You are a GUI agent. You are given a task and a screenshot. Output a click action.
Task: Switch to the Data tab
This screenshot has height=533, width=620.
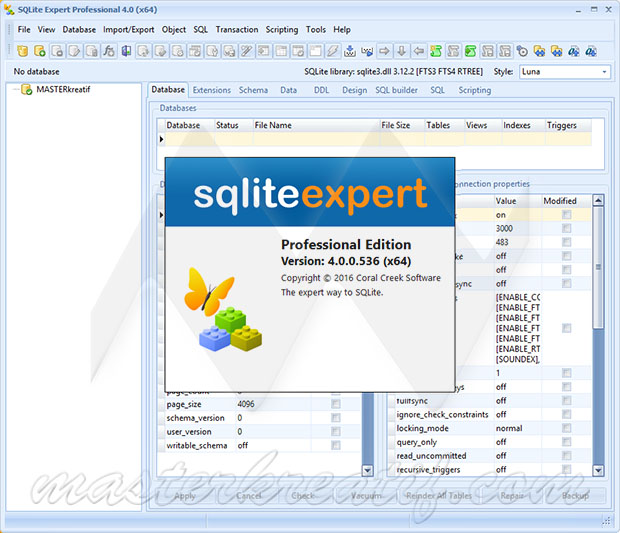tap(288, 90)
